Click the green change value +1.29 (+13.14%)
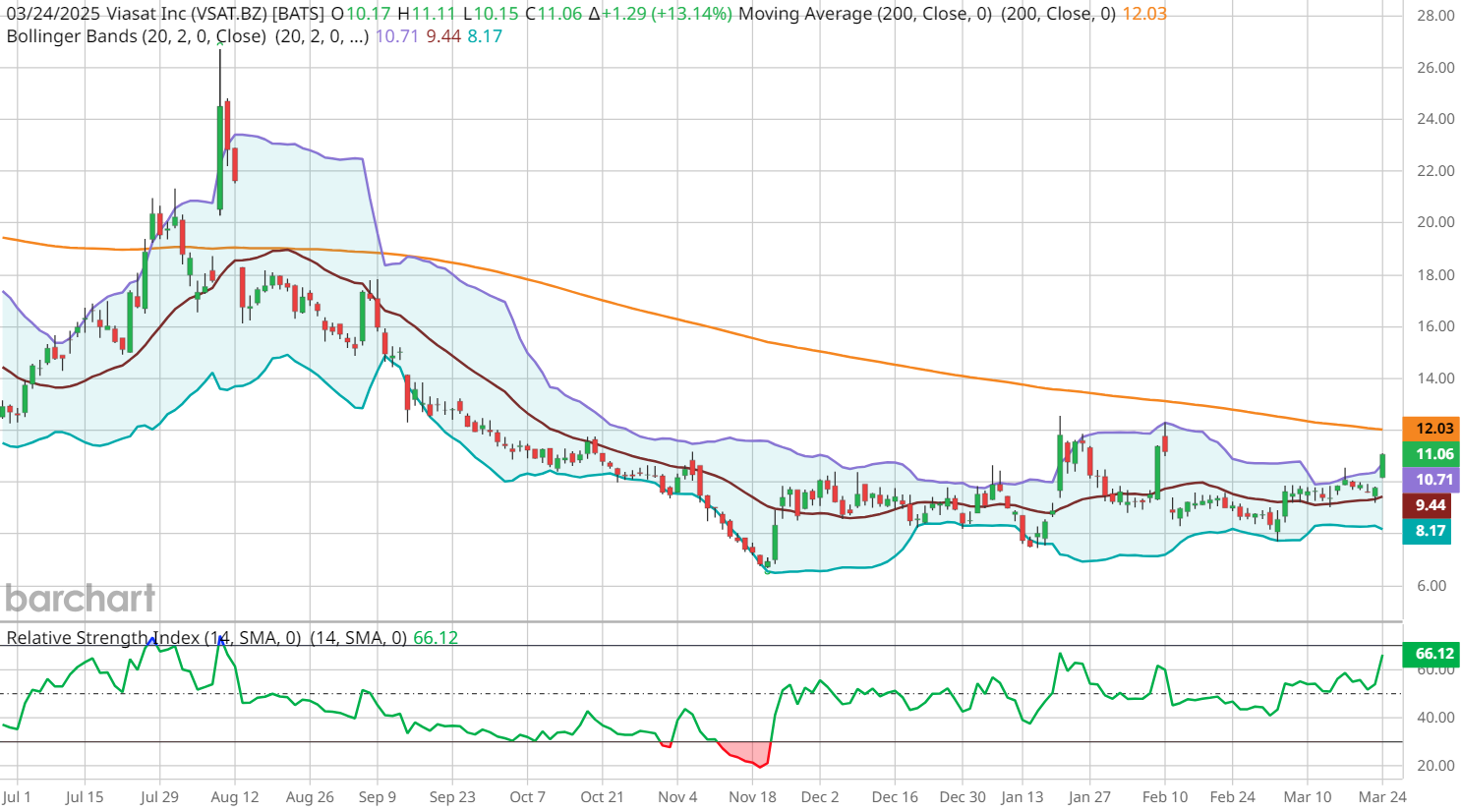This screenshot has width=1461, height=812. pyautogui.click(x=668, y=14)
